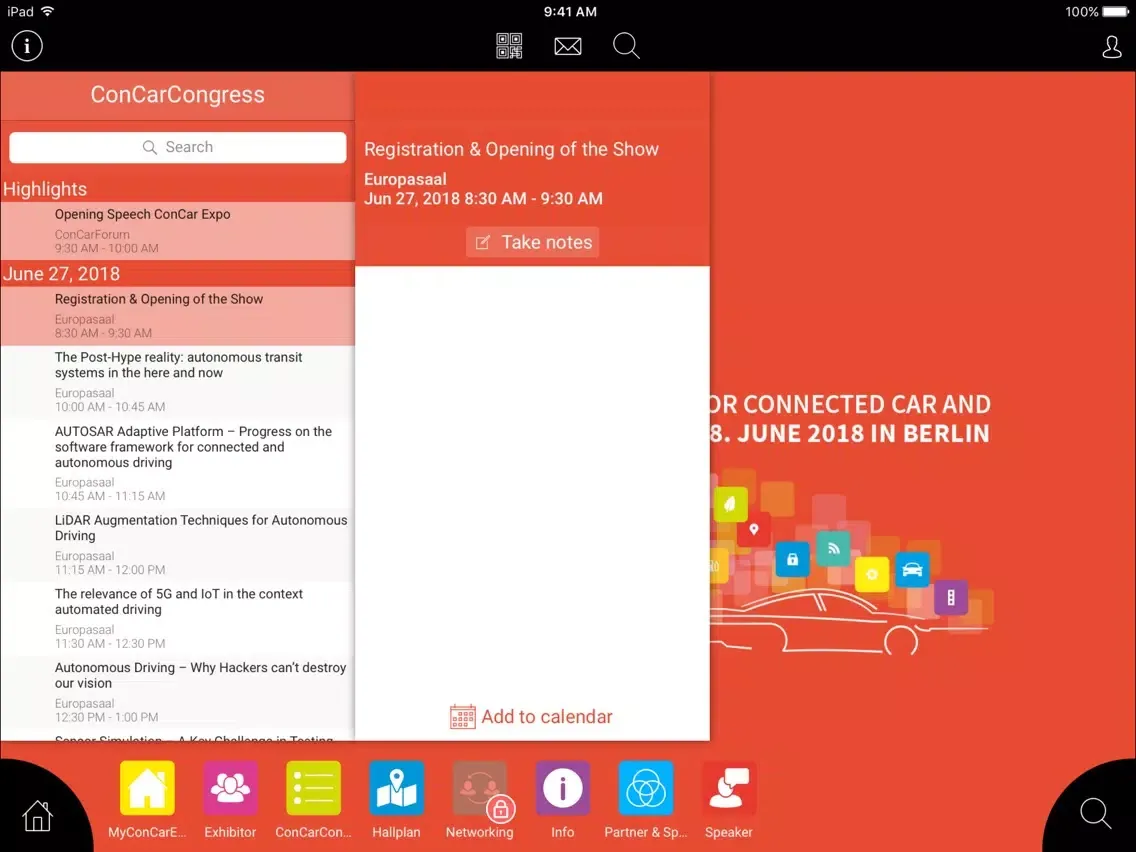Go to home via bottom-left house icon
Screen dimensions: 1136x852
coord(37,816)
